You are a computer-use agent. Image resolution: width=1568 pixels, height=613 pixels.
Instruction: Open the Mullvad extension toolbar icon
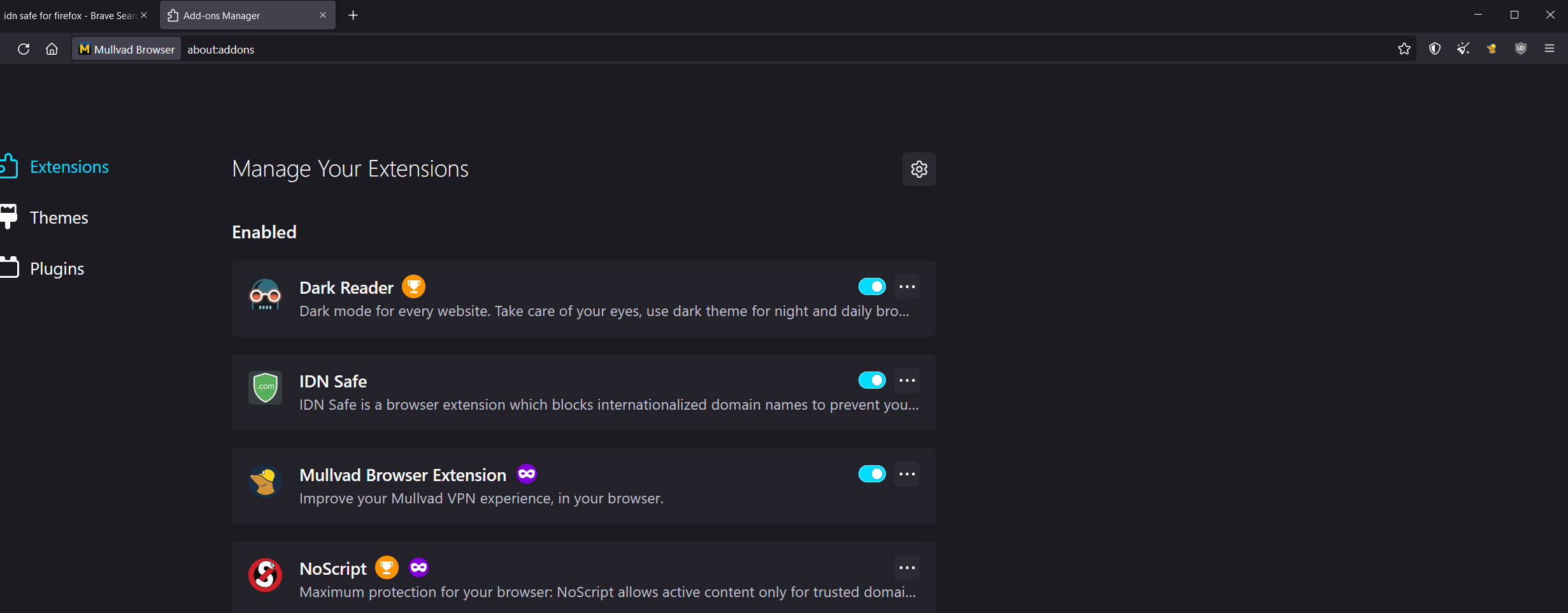coord(1492,49)
